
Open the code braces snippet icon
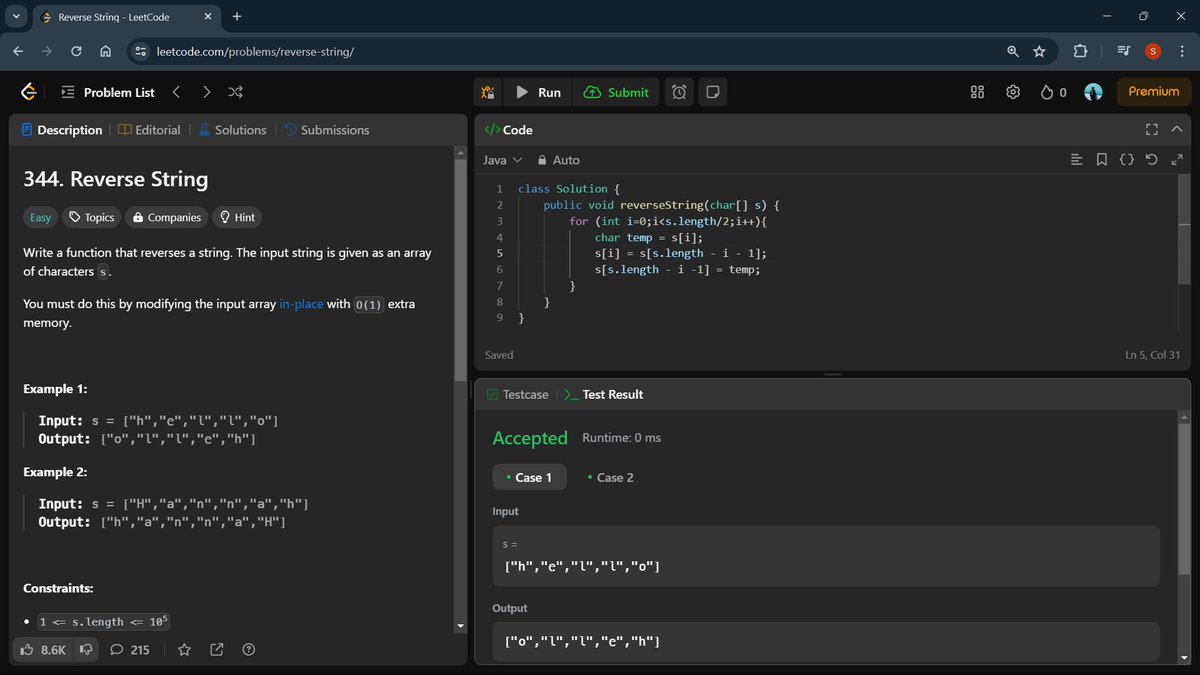click(x=1126, y=160)
